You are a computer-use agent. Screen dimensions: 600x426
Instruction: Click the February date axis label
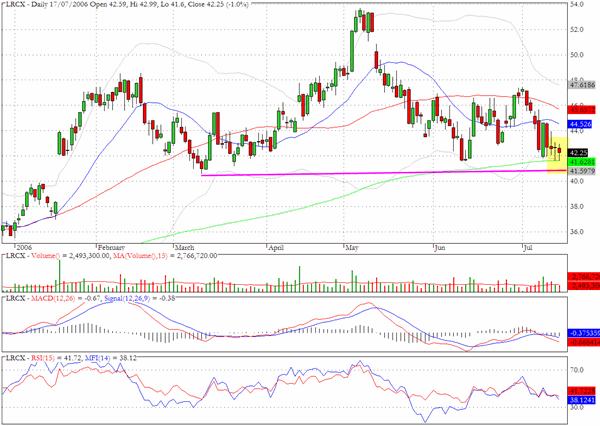point(111,247)
